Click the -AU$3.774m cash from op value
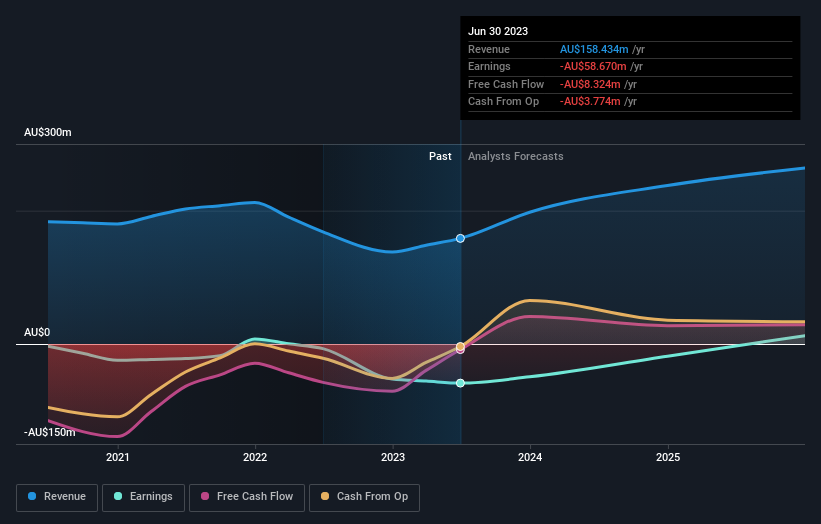Viewport: 821px width, 524px height. pos(590,102)
